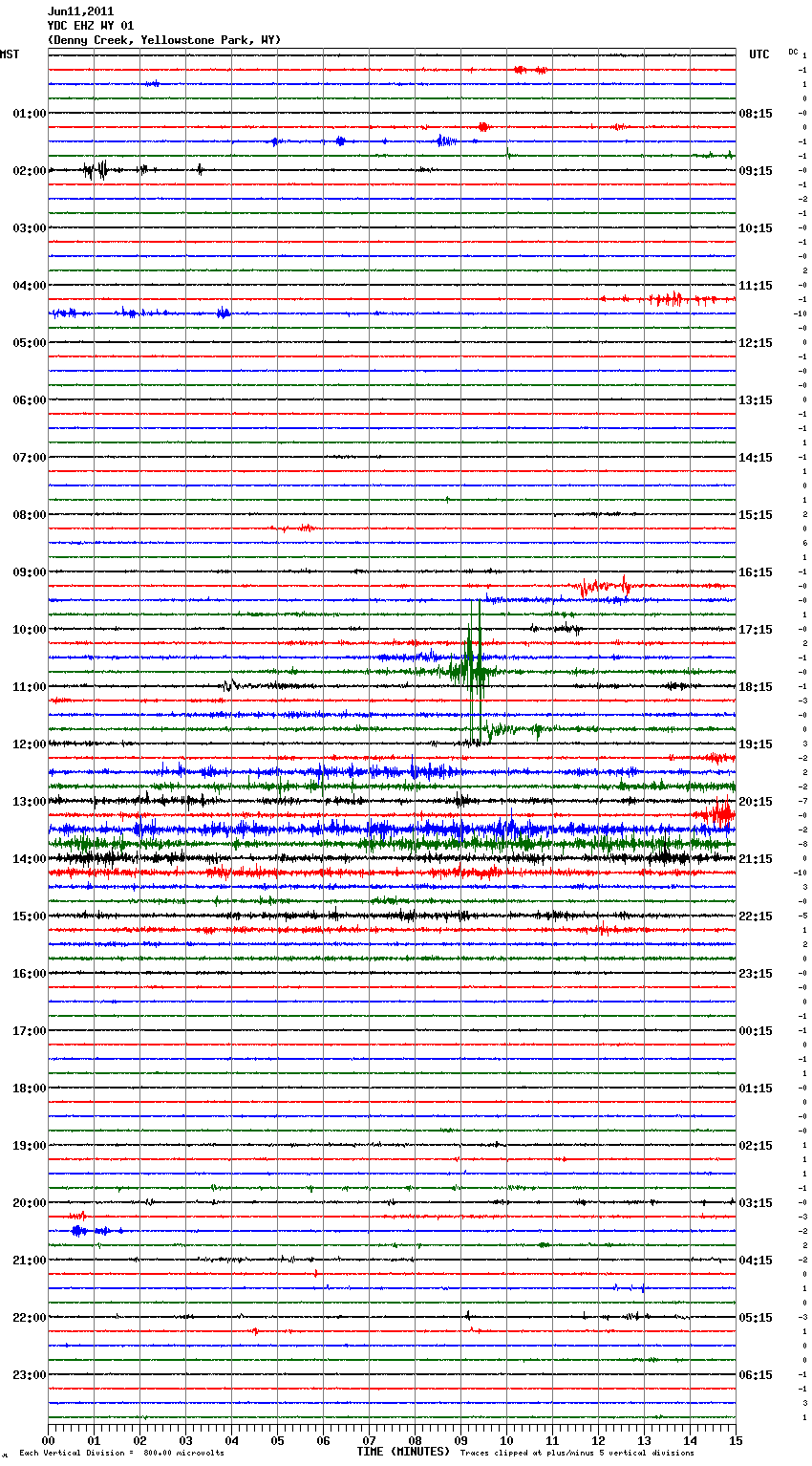Click minute tick 07 on bottom axis
This screenshot has width=812, height=1466.
[370, 1439]
